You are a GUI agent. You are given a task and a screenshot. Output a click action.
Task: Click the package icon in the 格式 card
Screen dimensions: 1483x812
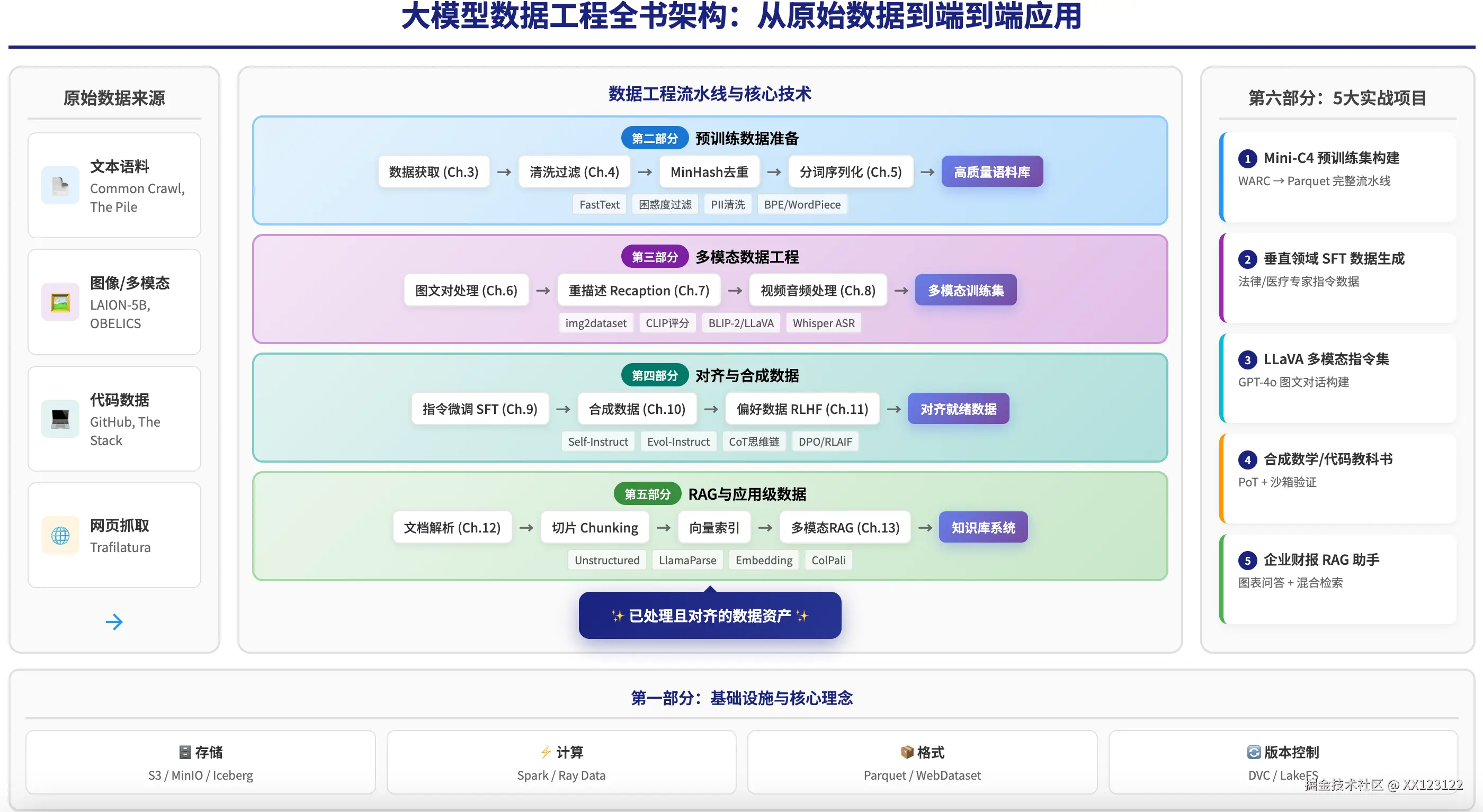pos(906,752)
